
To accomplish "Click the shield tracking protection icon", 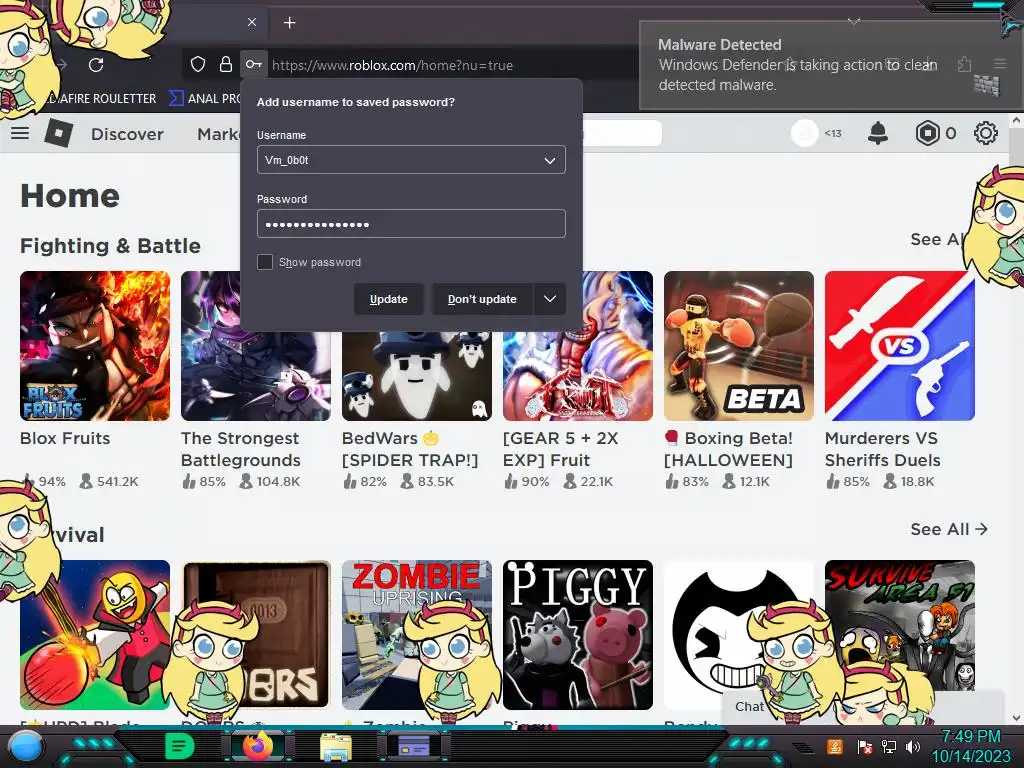I will pos(198,64).
